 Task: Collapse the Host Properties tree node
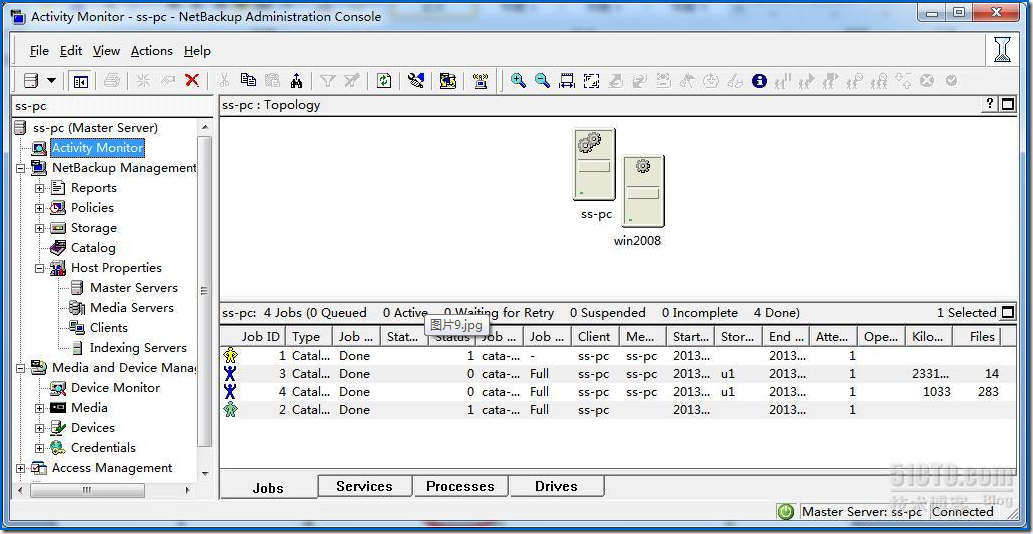(40, 269)
